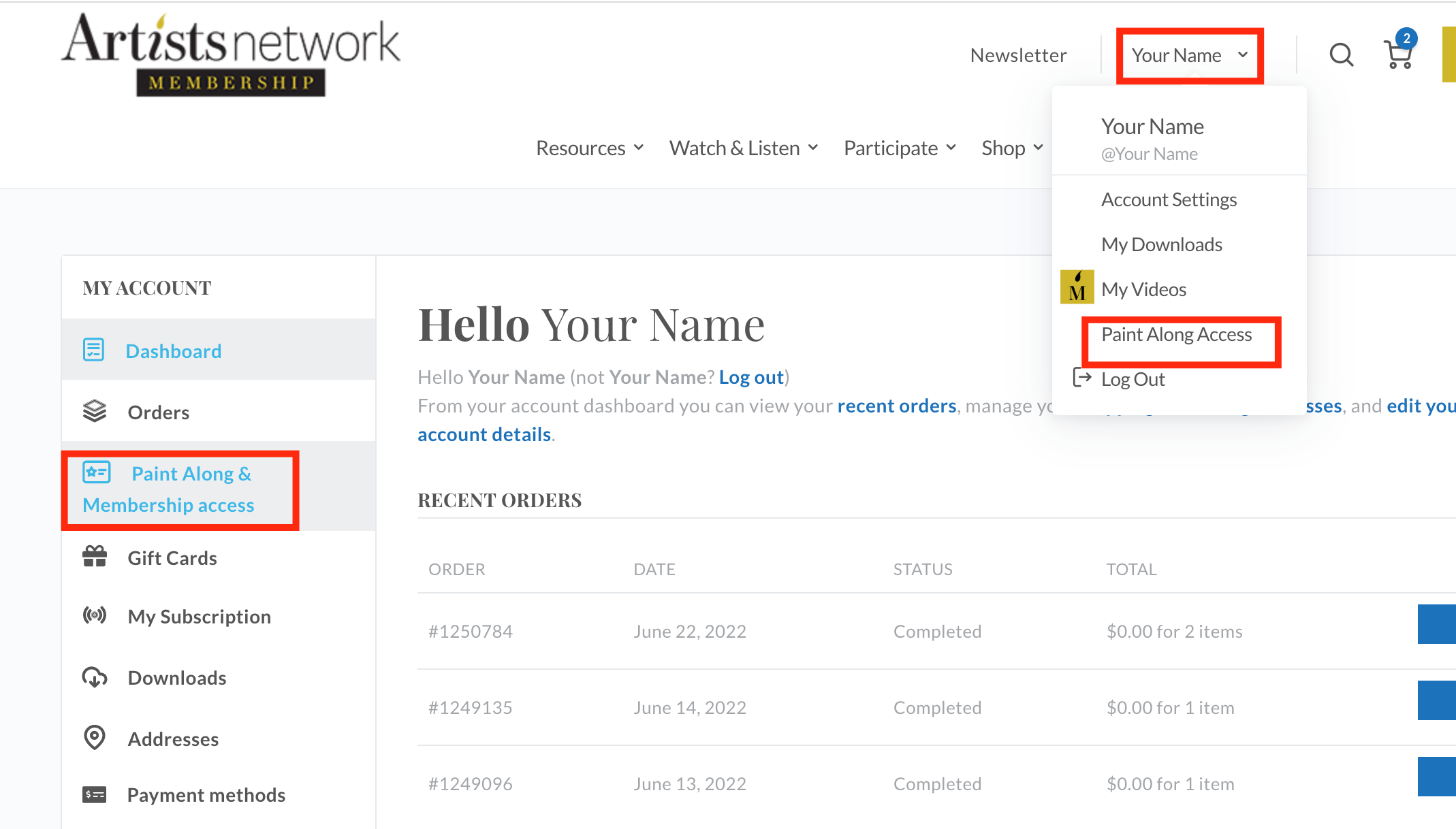
Task: Click the gold M membership badge icon
Action: 1077,287
